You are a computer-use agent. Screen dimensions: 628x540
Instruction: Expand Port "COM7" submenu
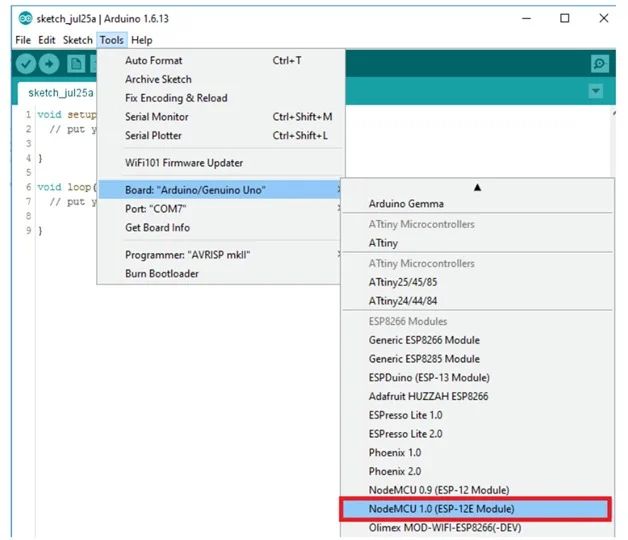coord(220,209)
